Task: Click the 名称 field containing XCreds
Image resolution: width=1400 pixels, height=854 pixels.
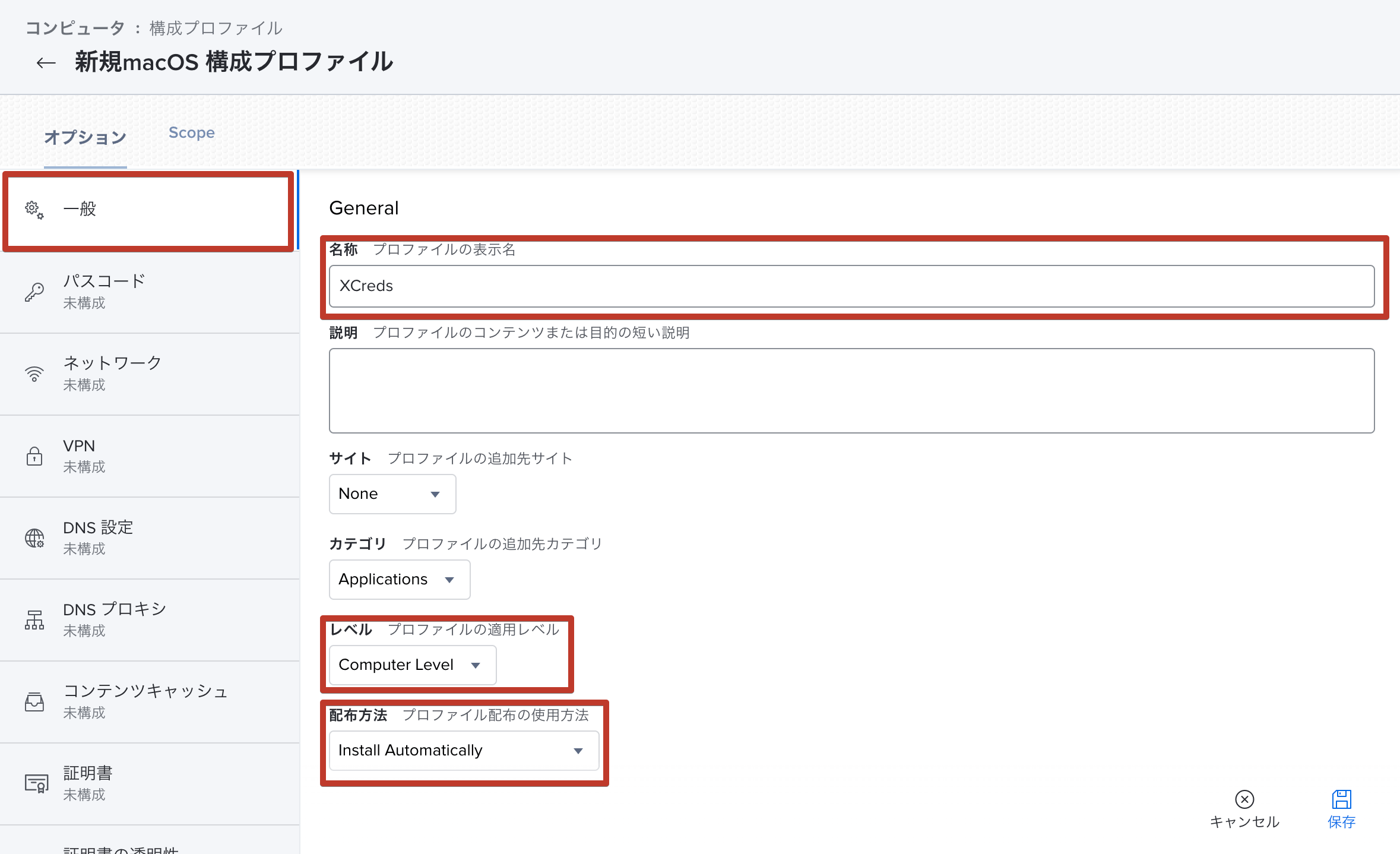Action: click(x=851, y=286)
